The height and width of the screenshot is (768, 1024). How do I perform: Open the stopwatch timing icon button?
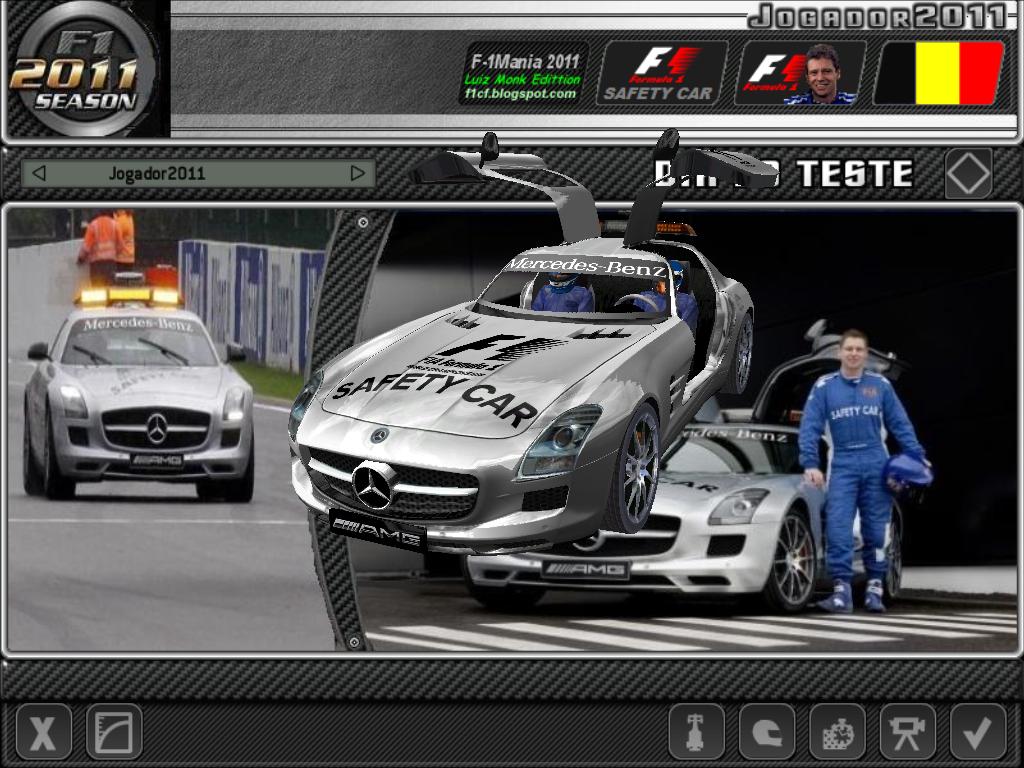(x=837, y=732)
